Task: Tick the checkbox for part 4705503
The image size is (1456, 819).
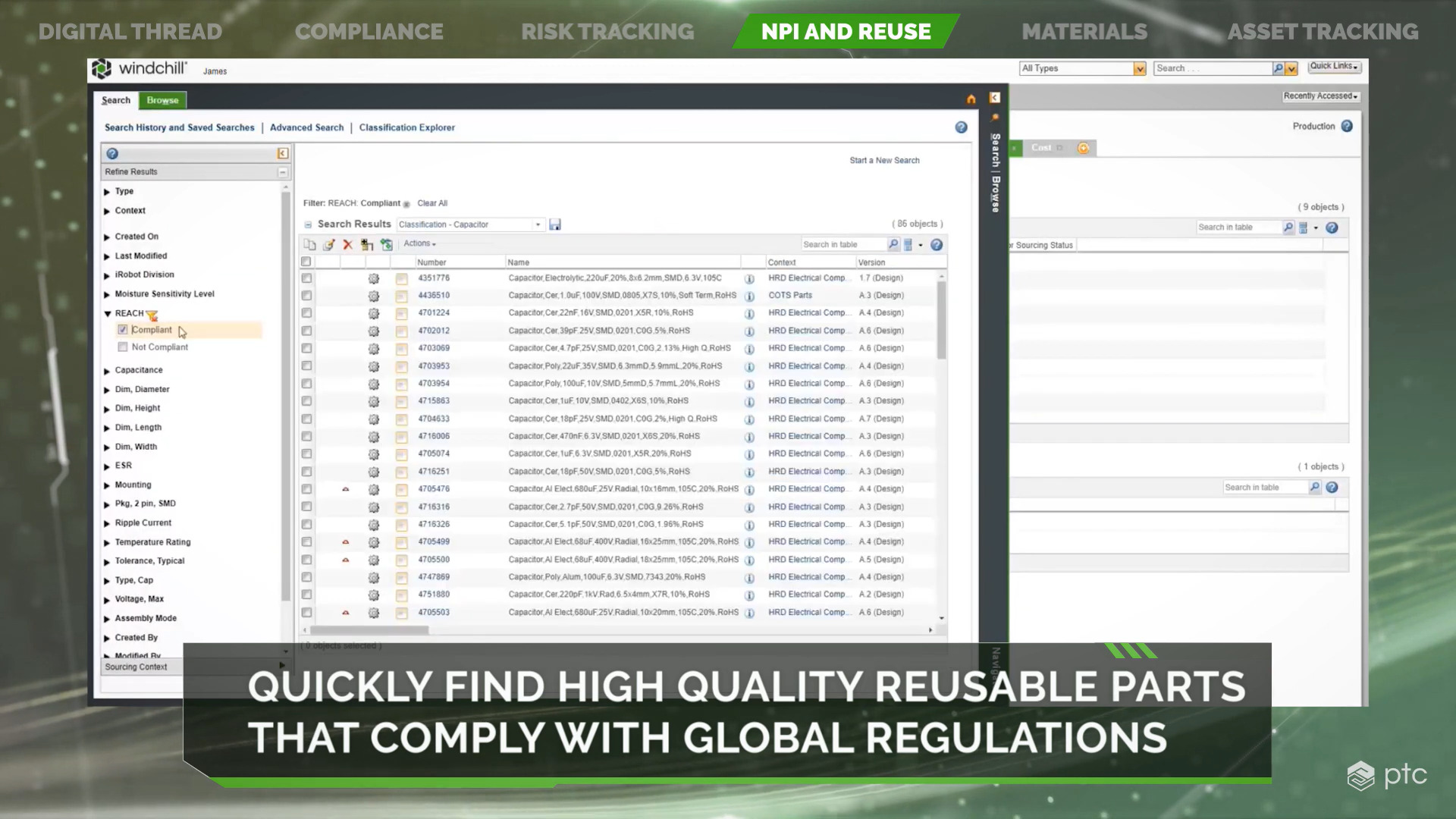Action: click(x=306, y=612)
